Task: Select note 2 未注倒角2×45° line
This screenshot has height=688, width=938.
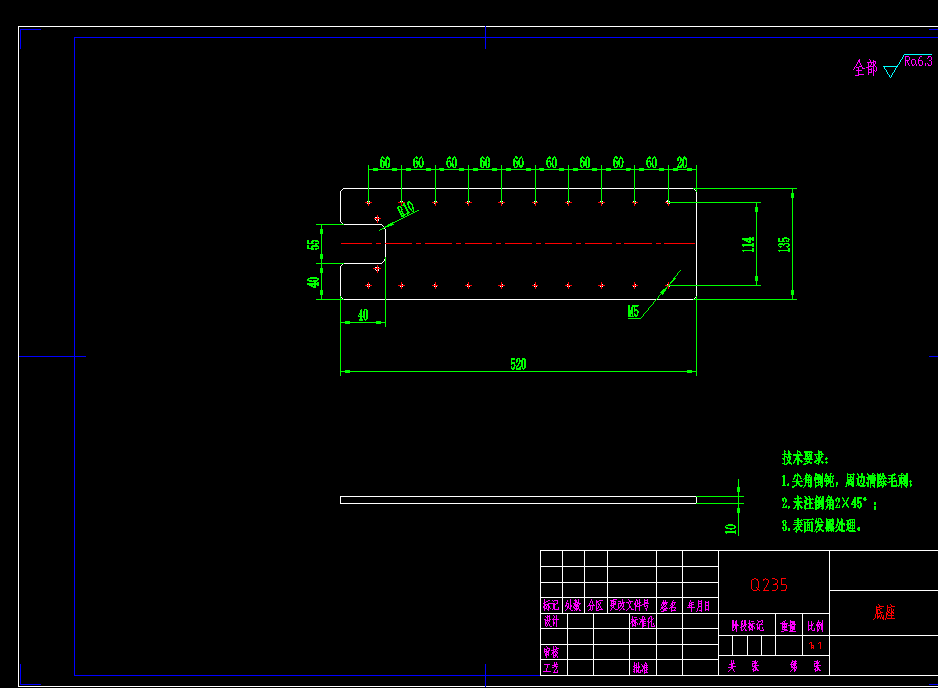Action: tap(829, 503)
